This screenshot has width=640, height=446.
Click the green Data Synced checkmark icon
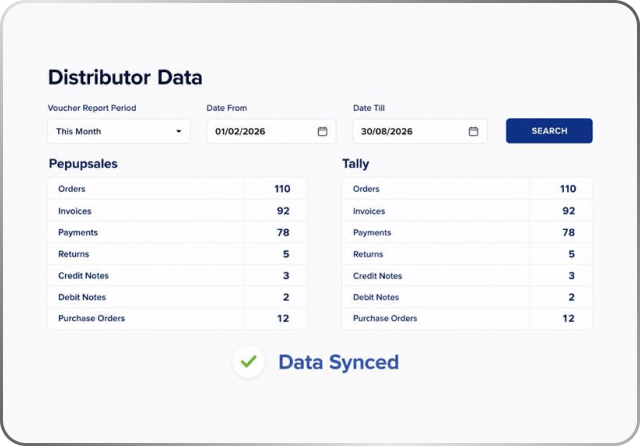pos(249,362)
